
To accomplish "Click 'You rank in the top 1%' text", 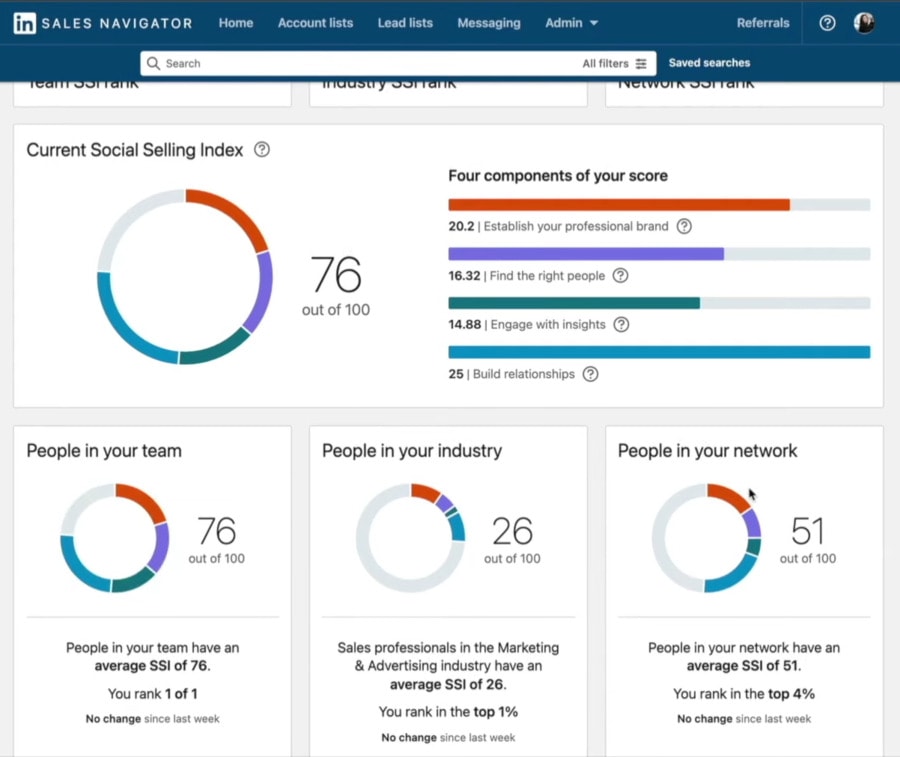I will click(x=448, y=712).
